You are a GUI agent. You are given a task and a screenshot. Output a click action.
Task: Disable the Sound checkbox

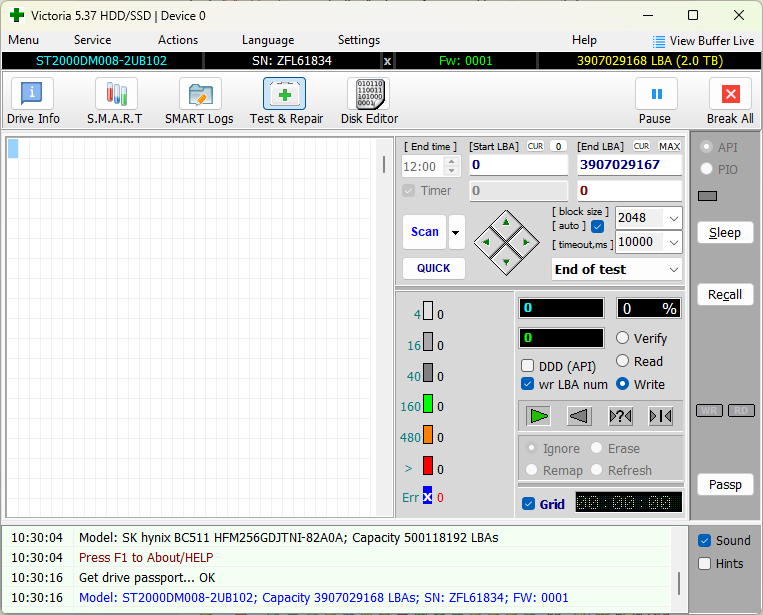[x=704, y=541]
